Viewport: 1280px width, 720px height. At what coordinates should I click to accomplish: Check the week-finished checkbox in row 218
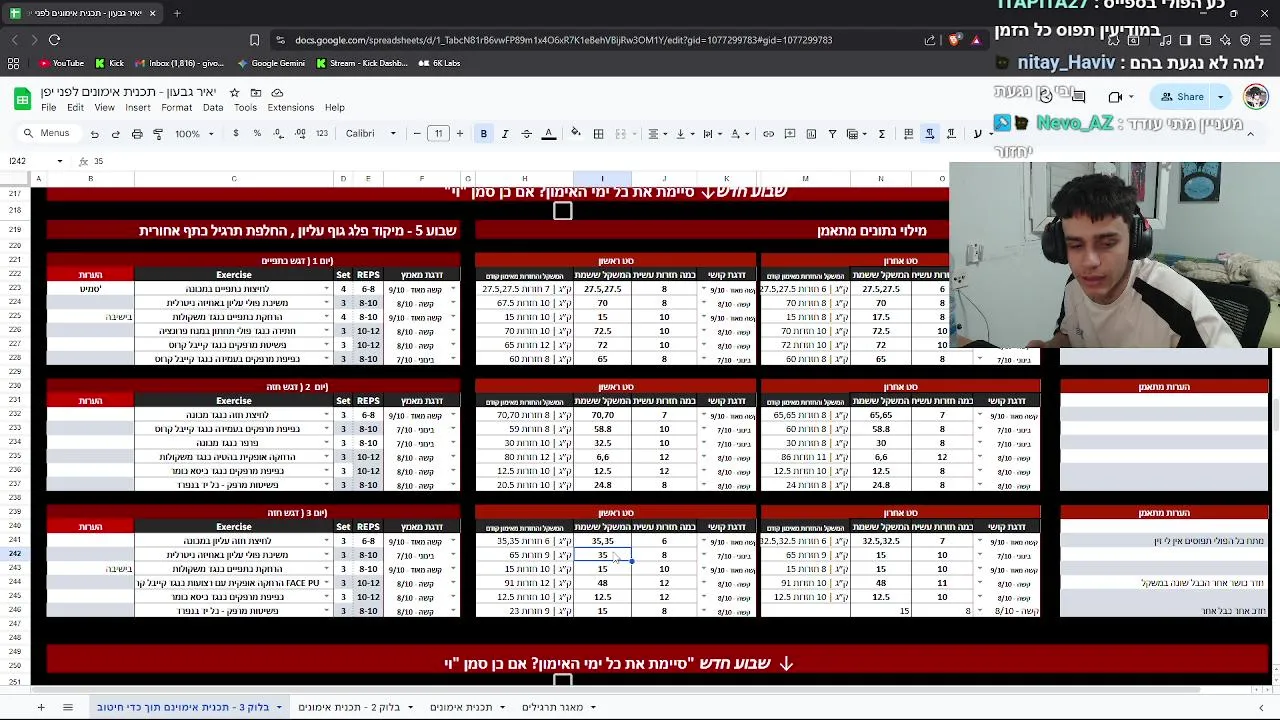[x=562, y=211]
